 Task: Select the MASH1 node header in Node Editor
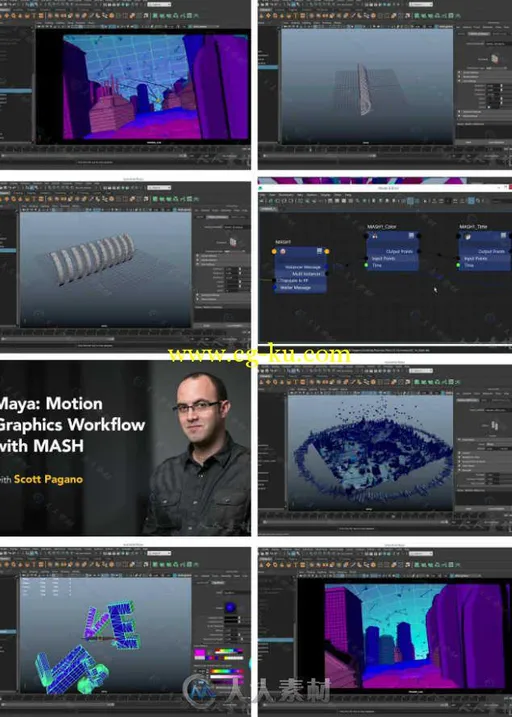coord(300,251)
